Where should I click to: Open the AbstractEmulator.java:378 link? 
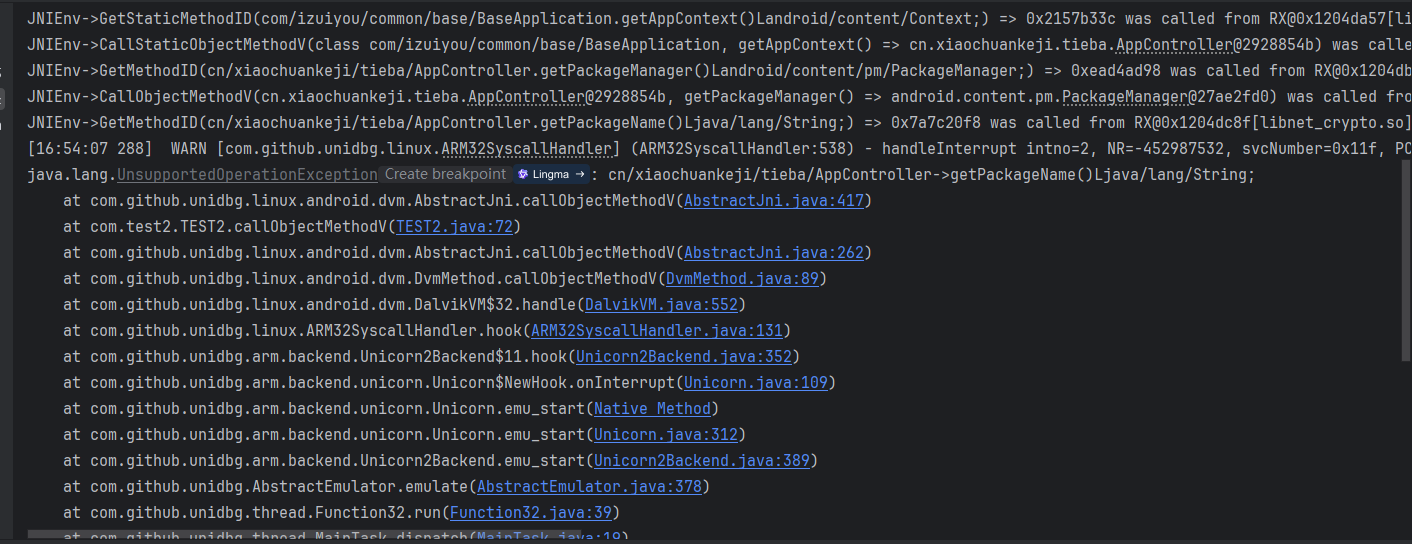coord(589,486)
